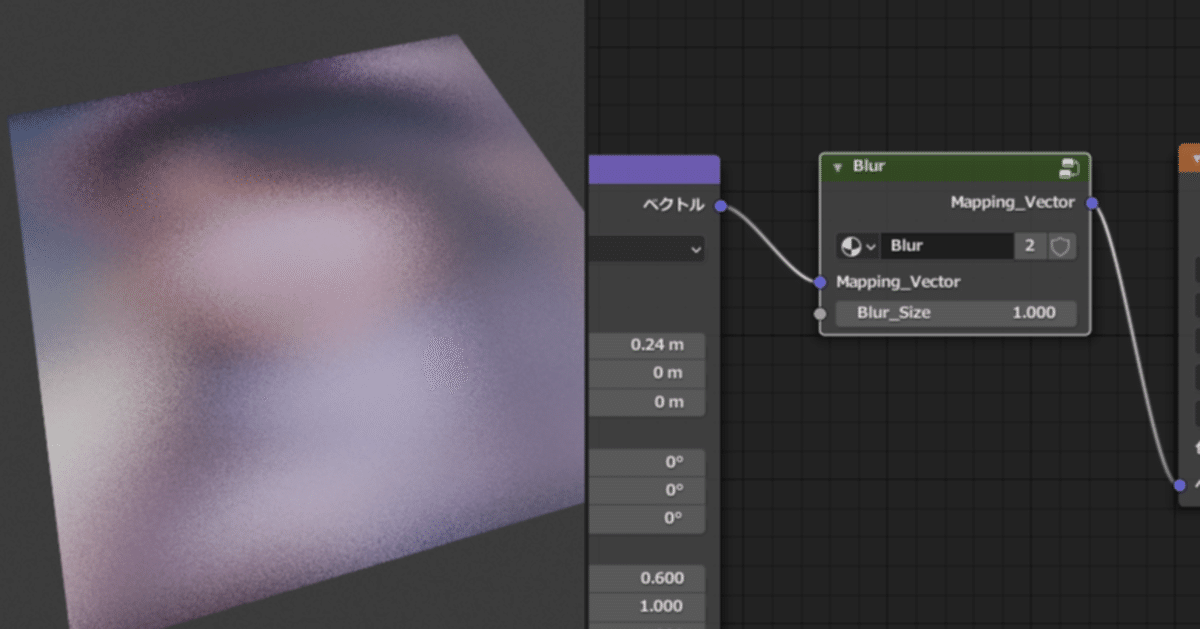
Task: Open the node tree browse dropdown beside Blur name
Action: coord(857,246)
